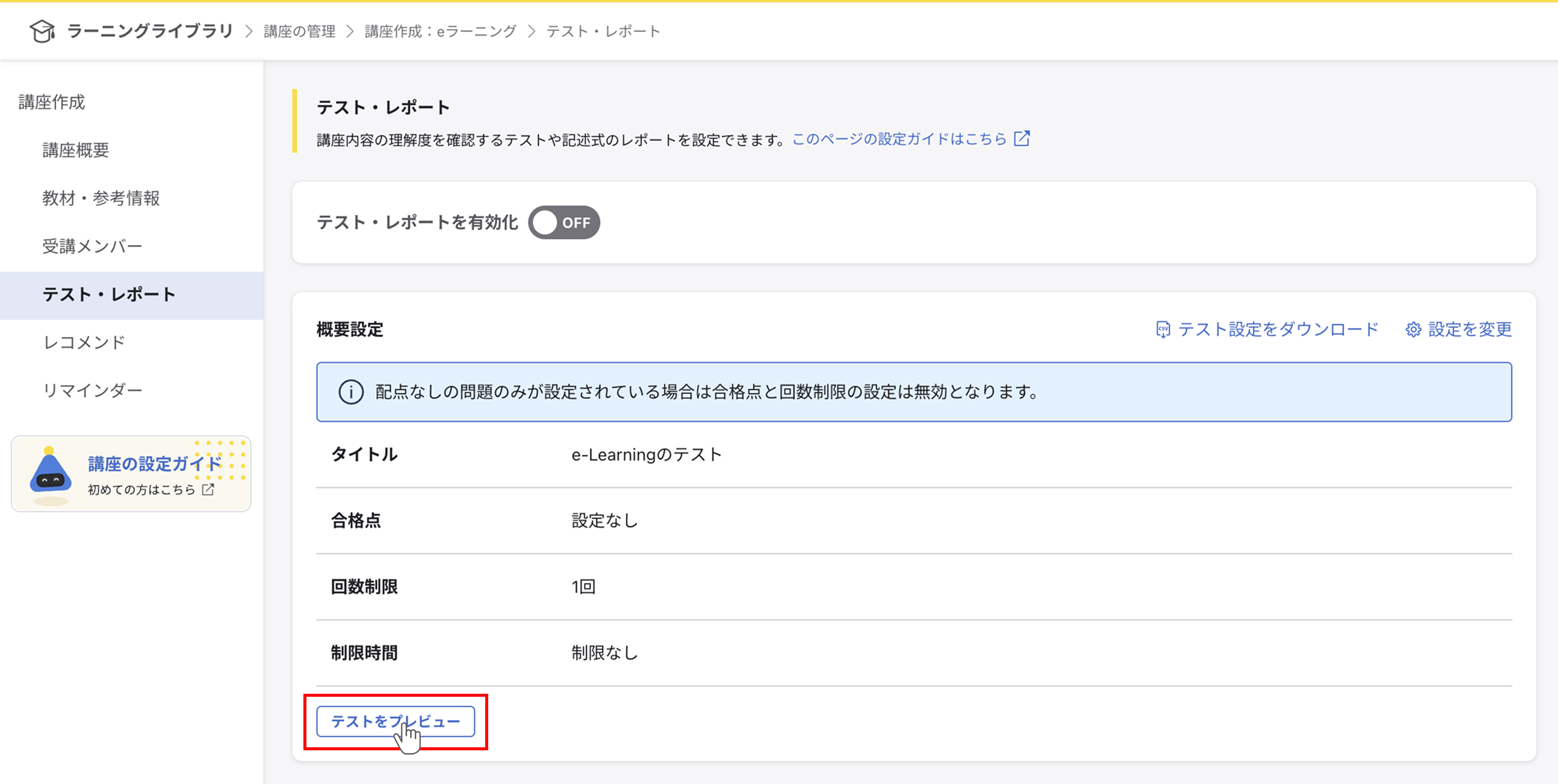Click the external link icon beside 初めての方はこちら

208,490
